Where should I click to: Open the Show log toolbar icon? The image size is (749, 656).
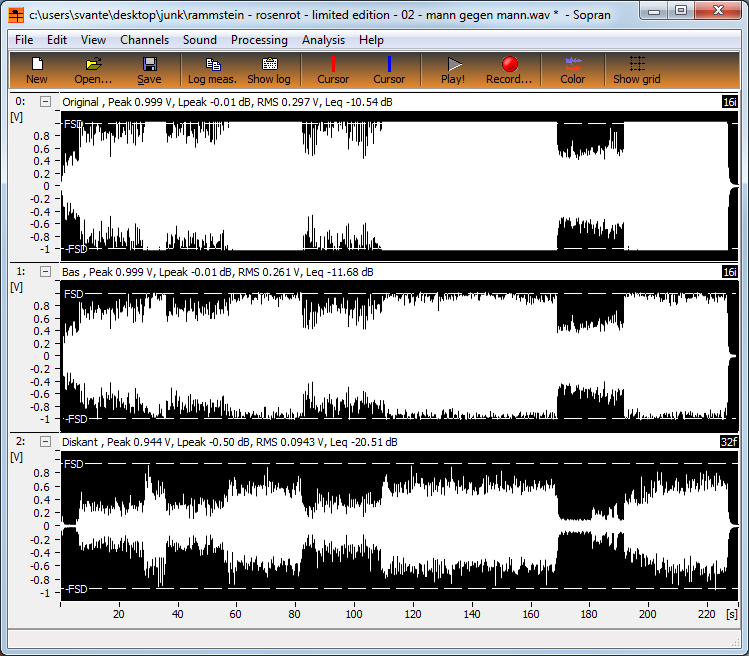(x=268, y=69)
